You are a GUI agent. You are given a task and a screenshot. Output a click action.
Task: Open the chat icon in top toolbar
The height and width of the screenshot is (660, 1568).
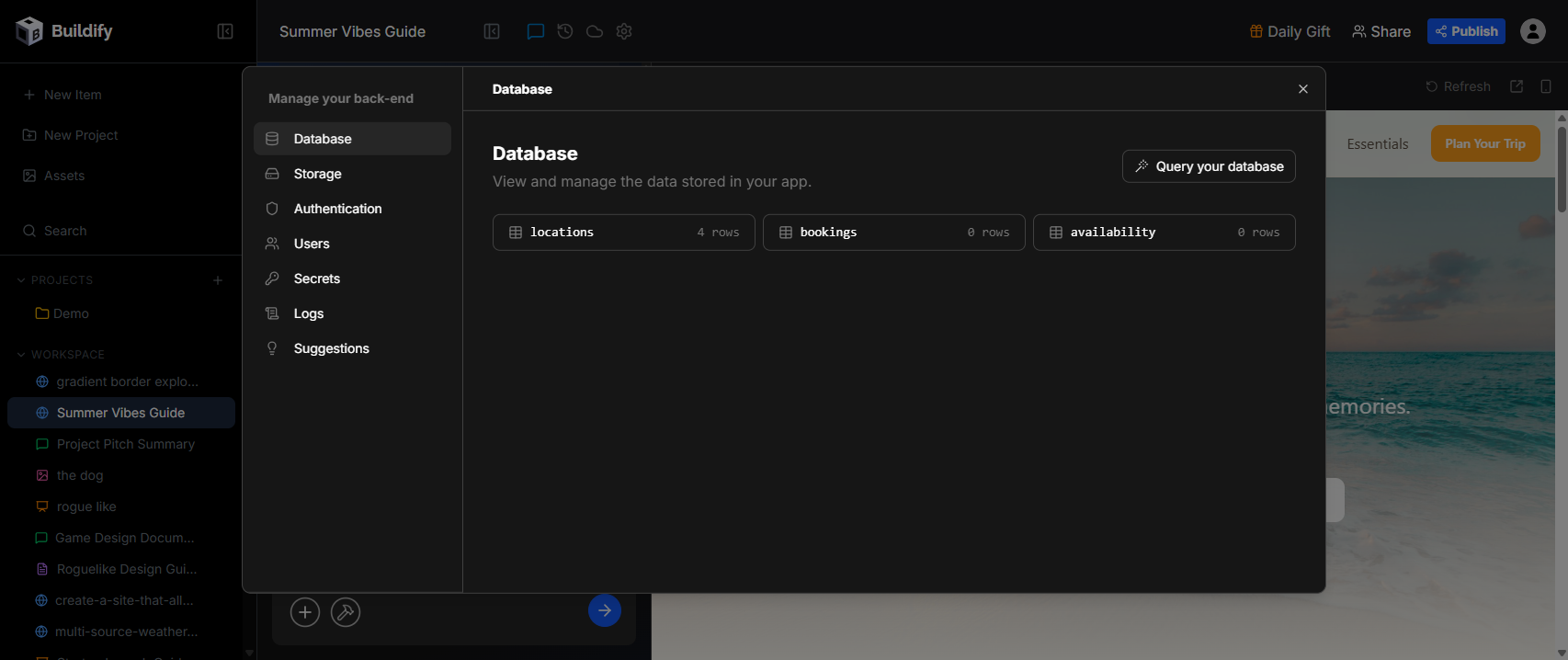(x=536, y=31)
